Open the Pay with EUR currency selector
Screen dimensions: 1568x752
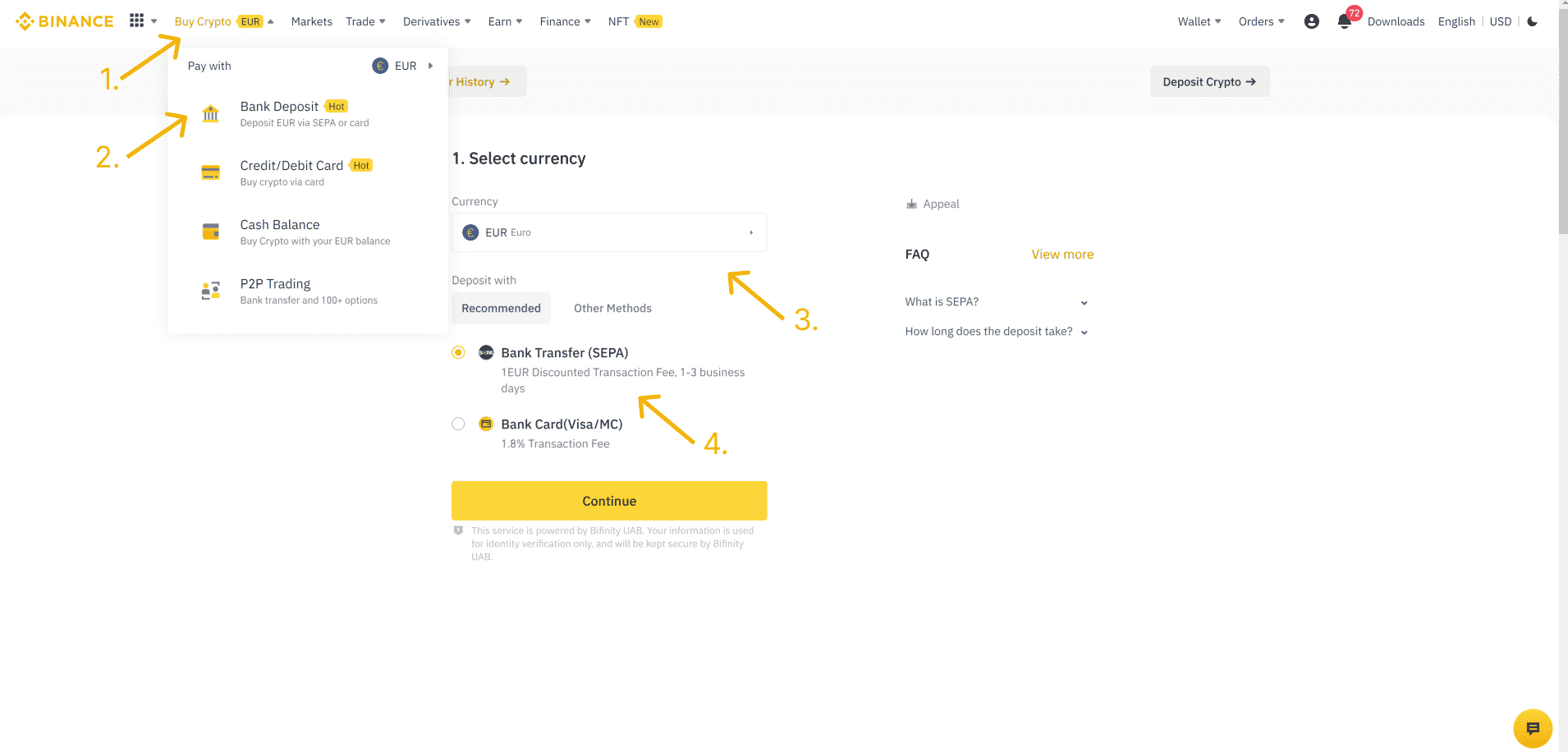(x=402, y=66)
